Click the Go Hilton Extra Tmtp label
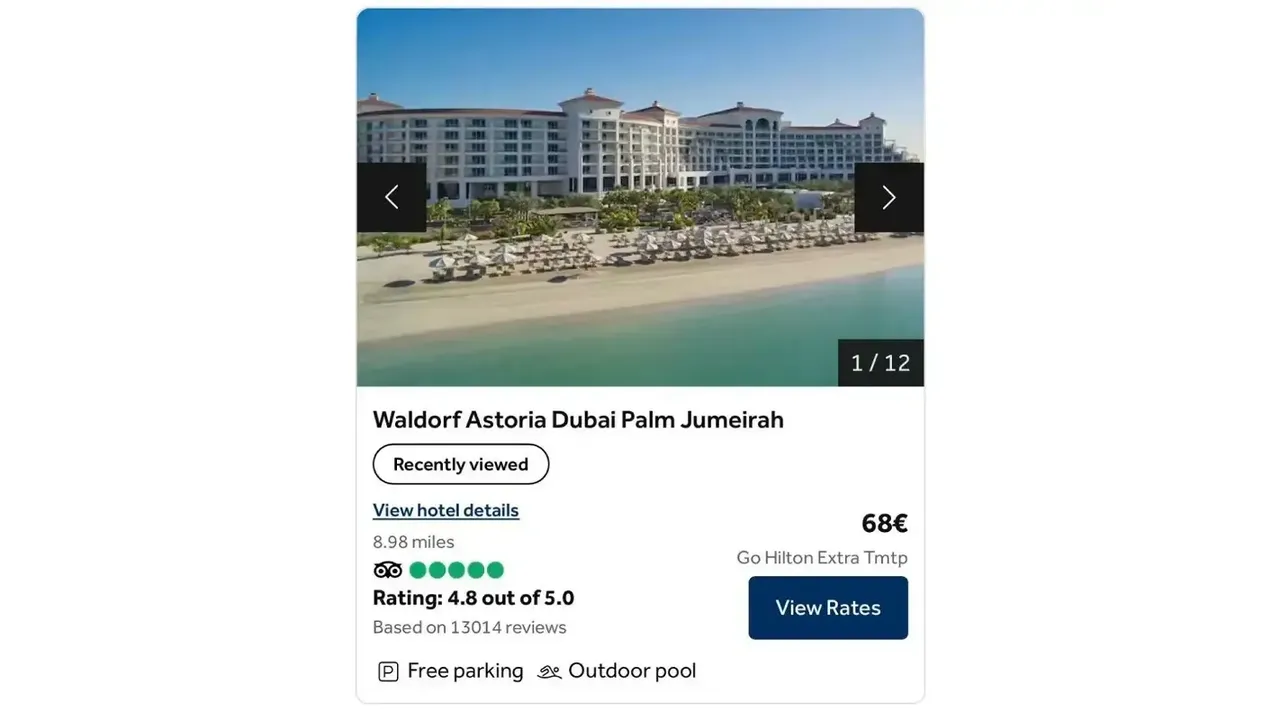Viewport: 1280px width, 720px height. pyautogui.click(x=822, y=557)
